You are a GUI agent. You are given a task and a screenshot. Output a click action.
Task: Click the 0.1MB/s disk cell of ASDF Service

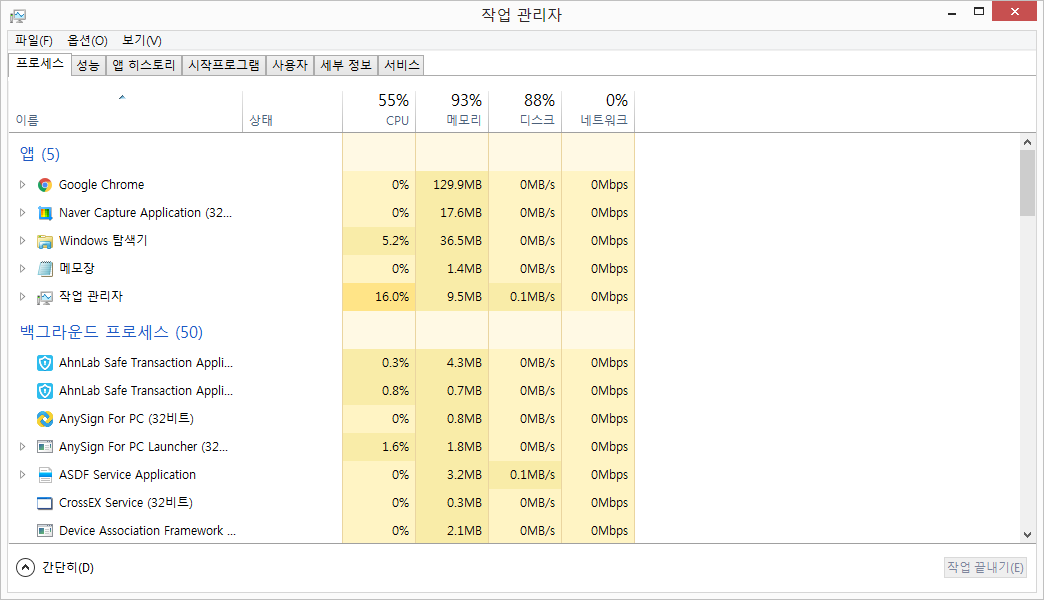coord(525,474)
